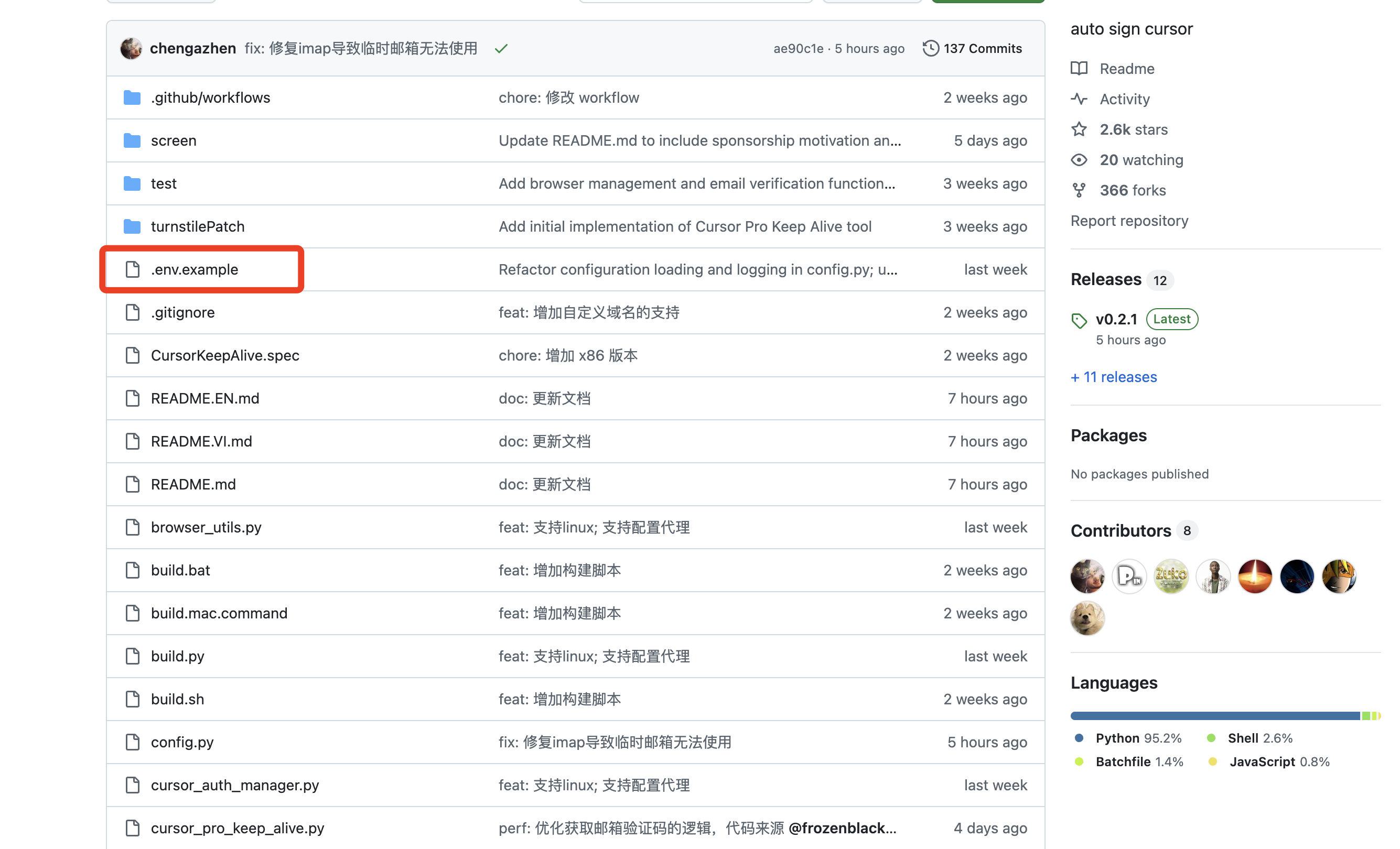Click the star icon beside 2.6k stars
Viewport: 1400px width, 849px height.
coord(1079,129)
